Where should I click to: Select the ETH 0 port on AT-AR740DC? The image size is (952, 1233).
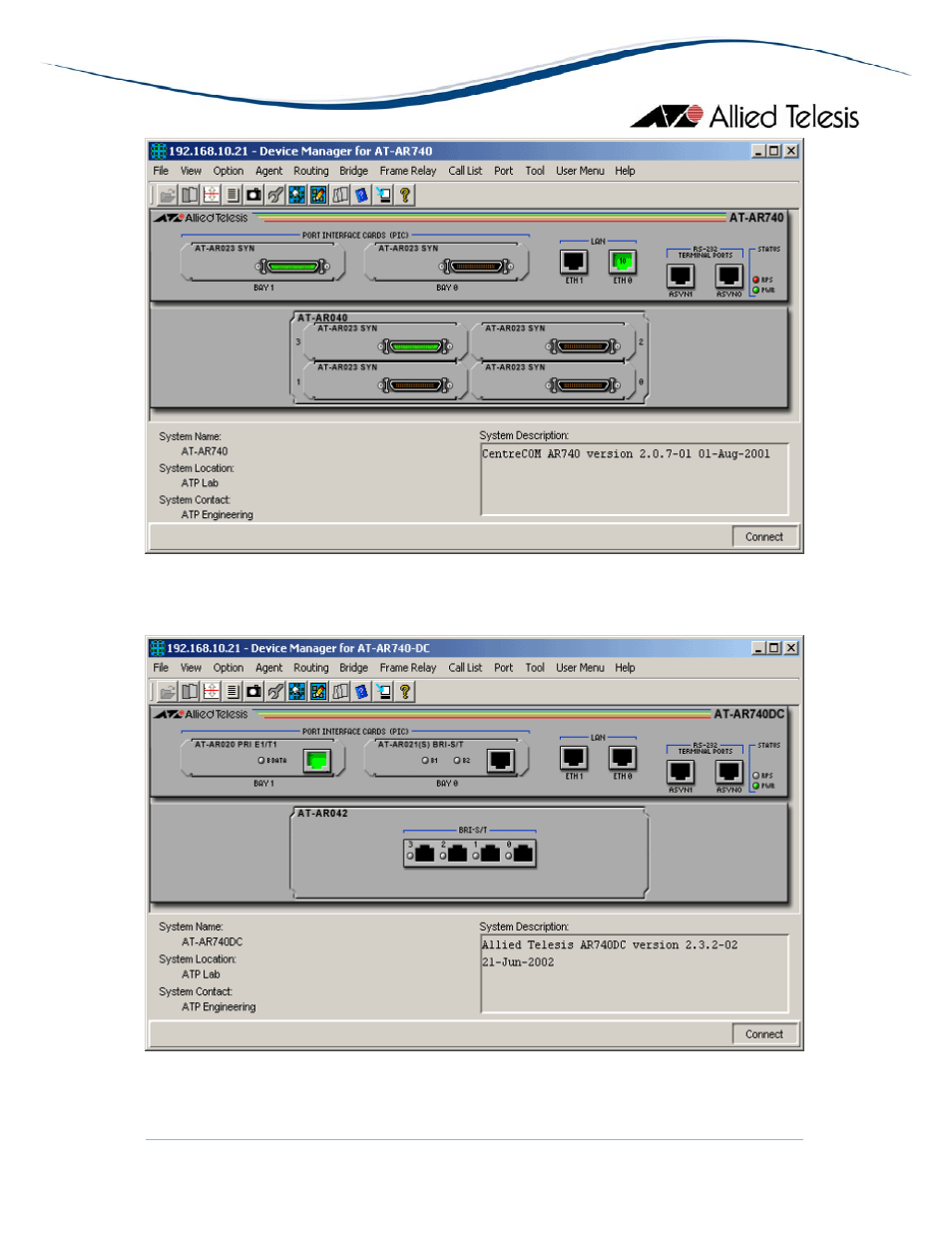[623, 759]
